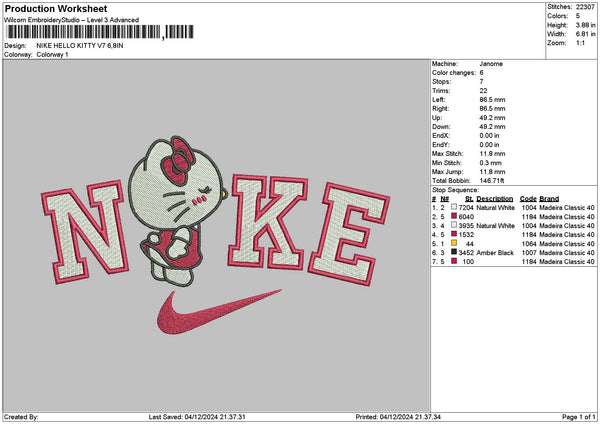Image resolution: width=600 pixels, height=424 pixels.
Task: Click the Zoom value '1:1'
Action: point(580,43)
